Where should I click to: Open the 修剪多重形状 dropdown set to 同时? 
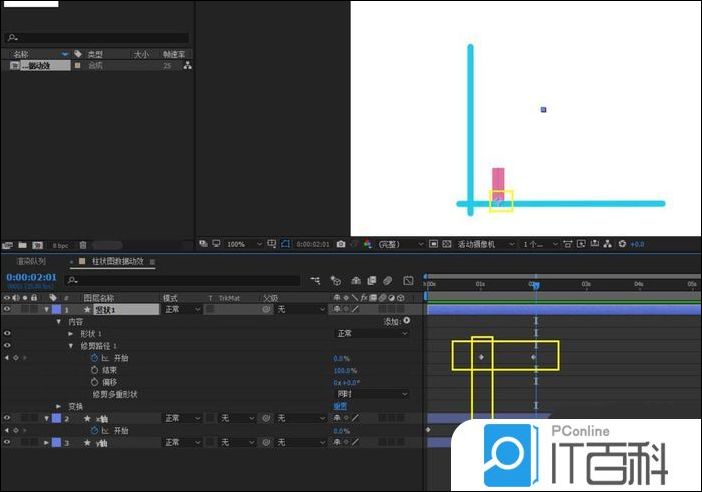[371, 394]
